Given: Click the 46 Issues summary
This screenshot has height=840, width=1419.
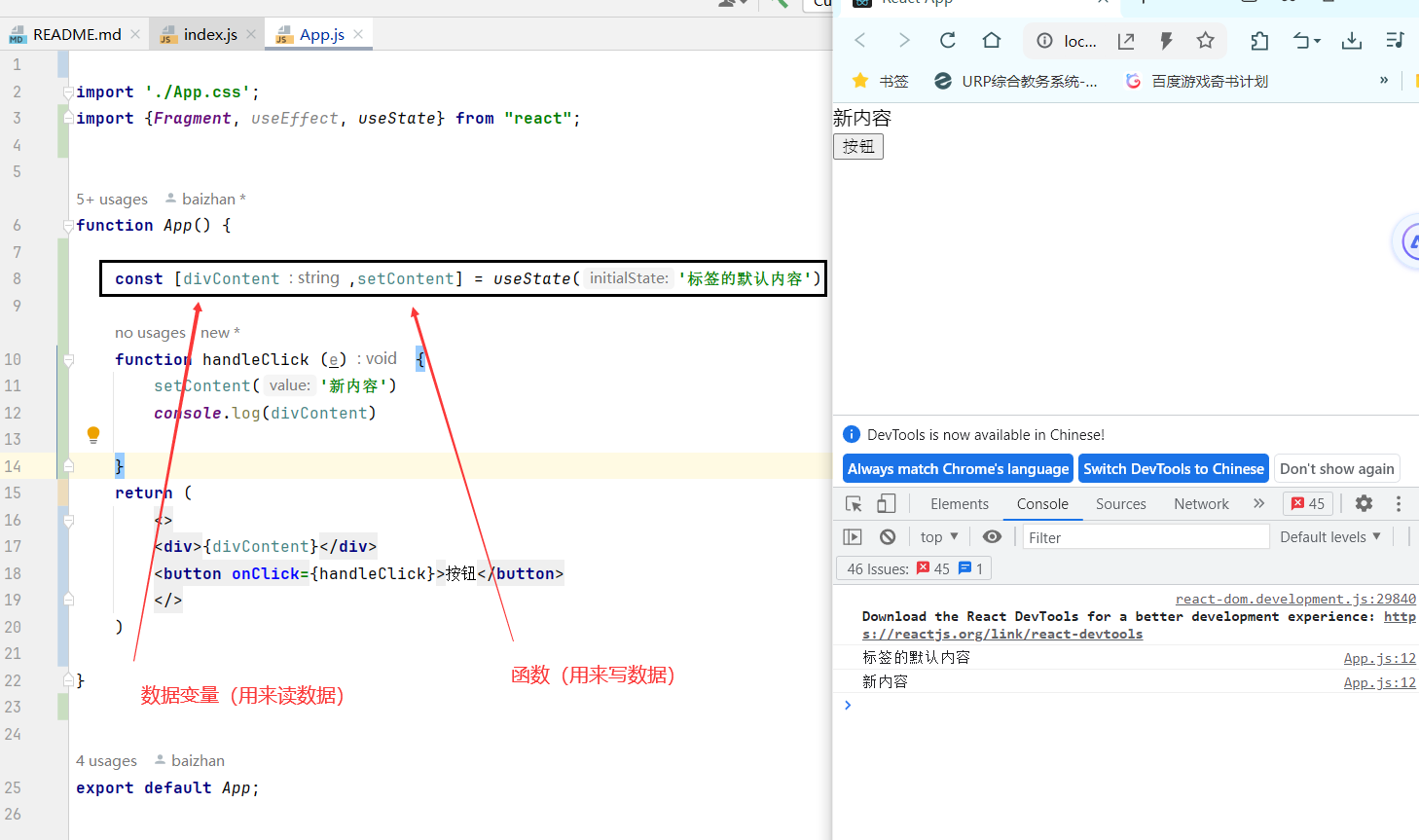Looking at the screenshot, I should click(914, 568).
